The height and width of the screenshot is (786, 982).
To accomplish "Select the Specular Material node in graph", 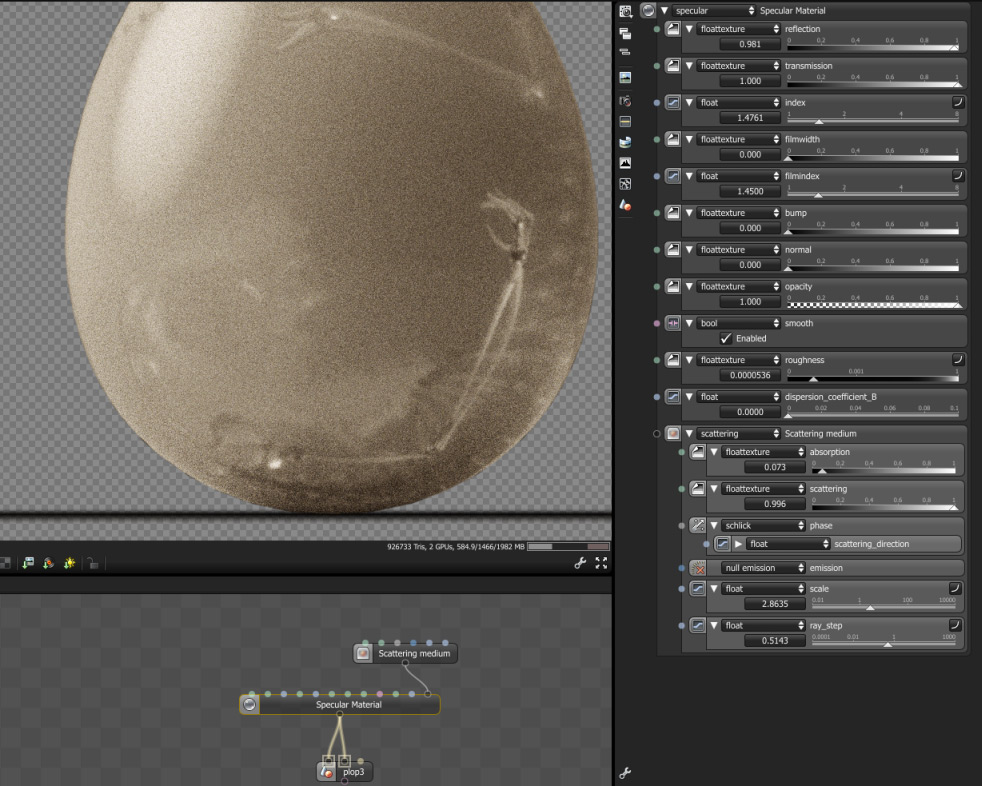I will (340, 705).
